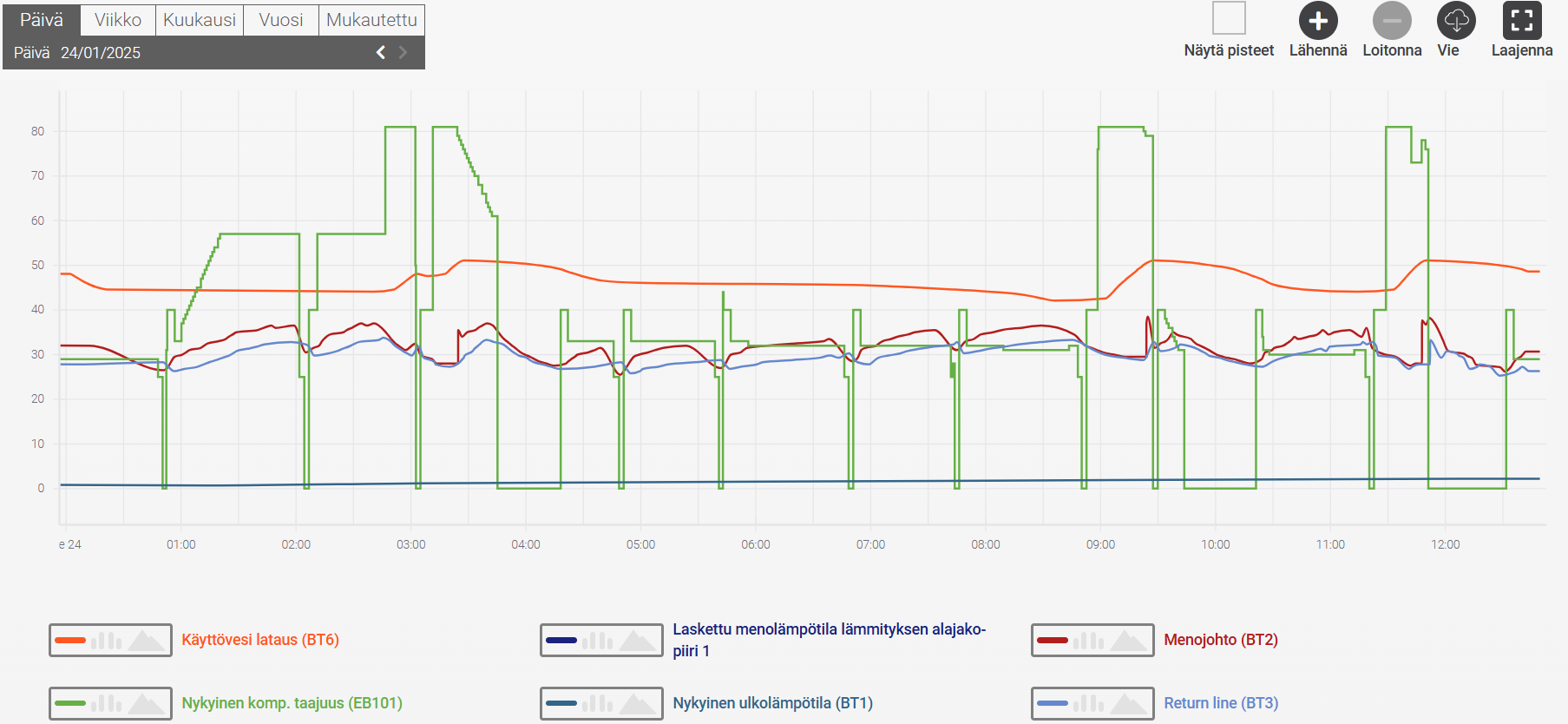Switch to the Kuukausi tab

pyautogui.click(x=200, y=20)
